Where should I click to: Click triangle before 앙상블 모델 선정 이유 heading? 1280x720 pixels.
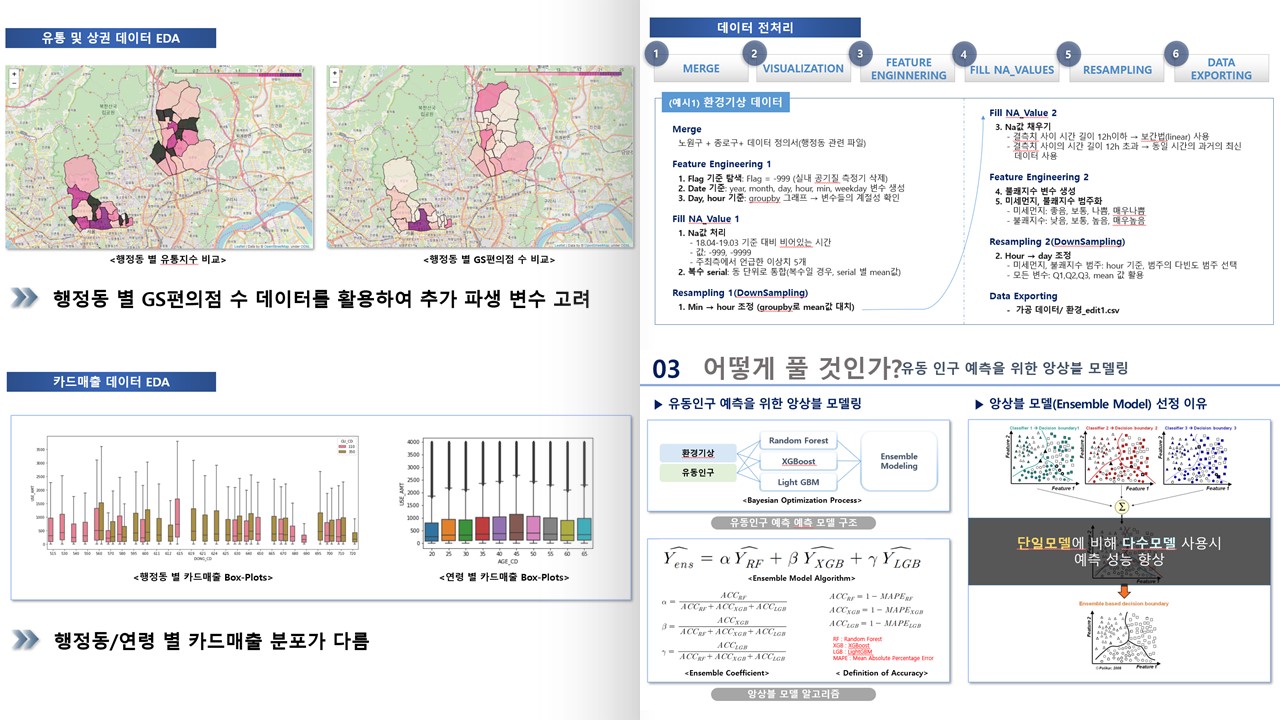[x=979, y=404]
